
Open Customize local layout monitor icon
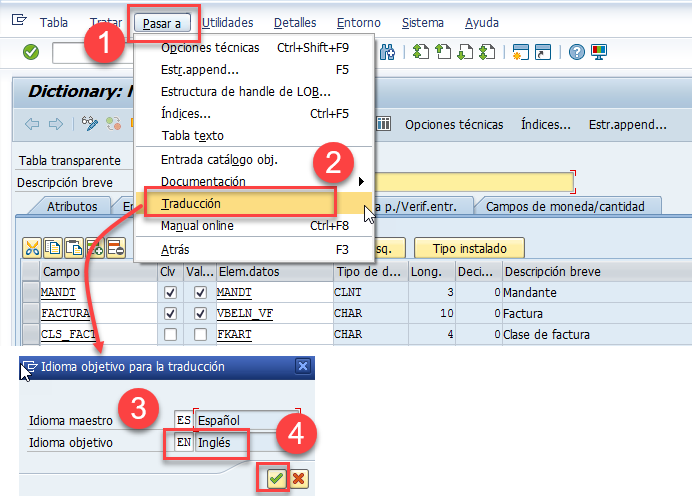[x=599, y=52]
